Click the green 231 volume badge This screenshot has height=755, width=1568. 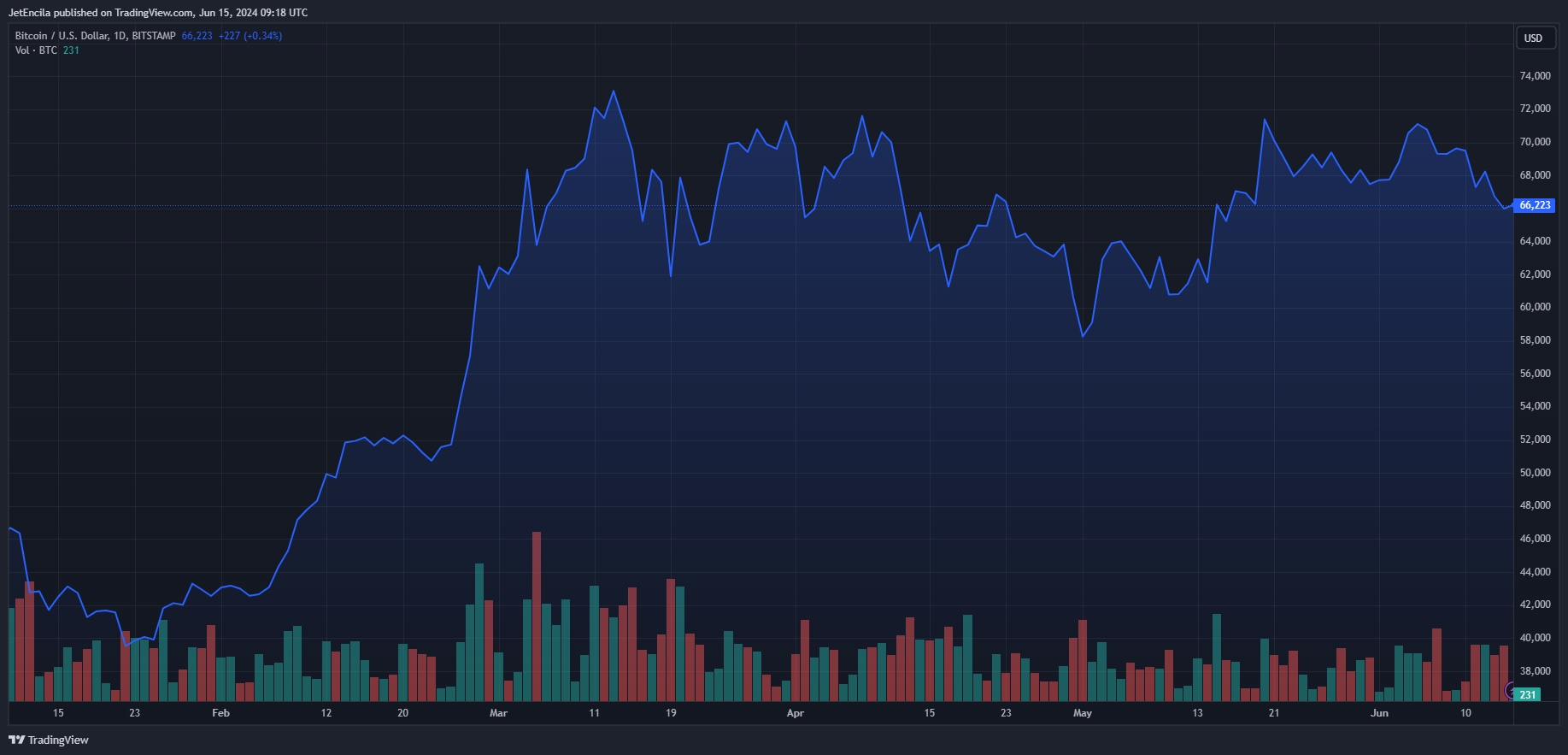pos(1528,695)
